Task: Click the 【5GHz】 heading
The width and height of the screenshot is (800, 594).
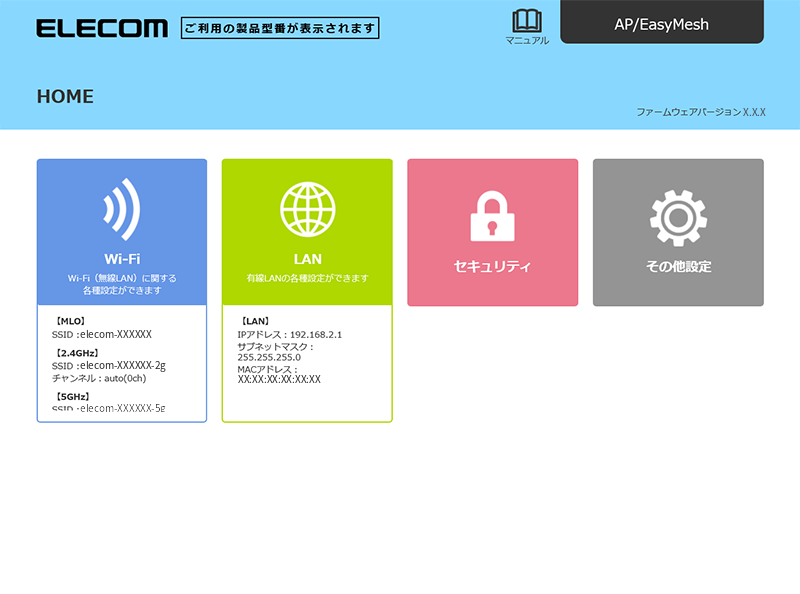Action: 72,397
